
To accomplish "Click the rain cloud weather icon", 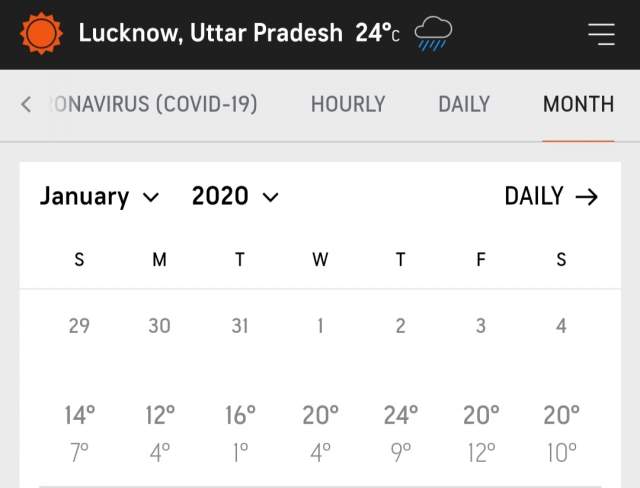I will pos(433,34).
